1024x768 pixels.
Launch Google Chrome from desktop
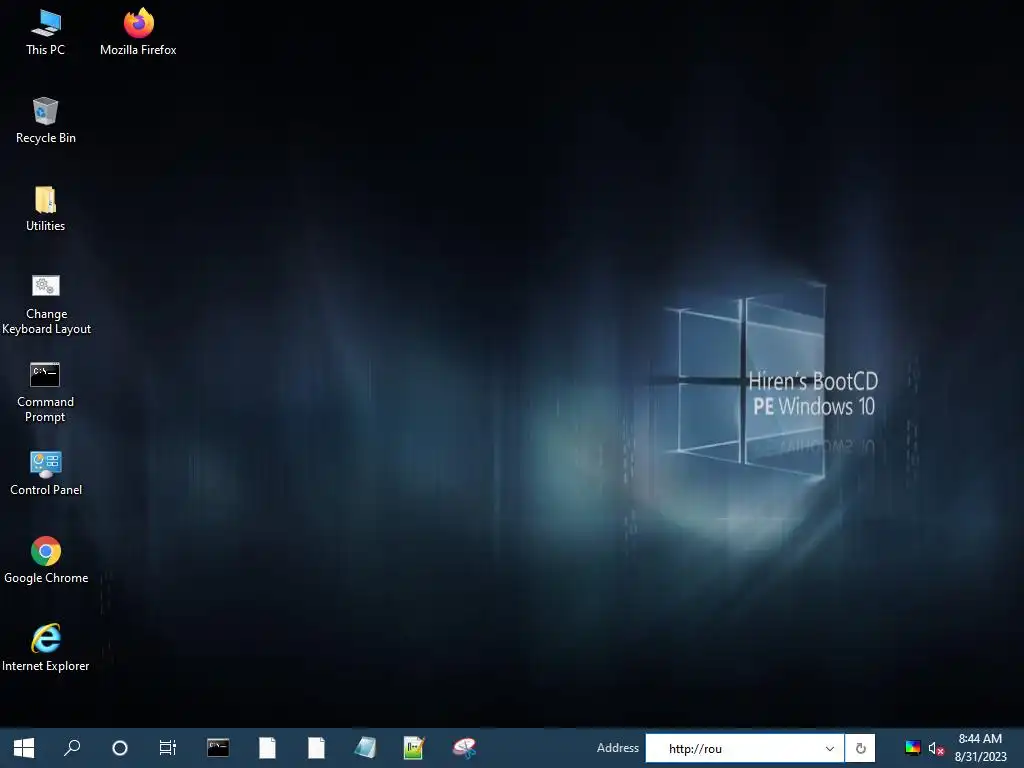[46, 561]
